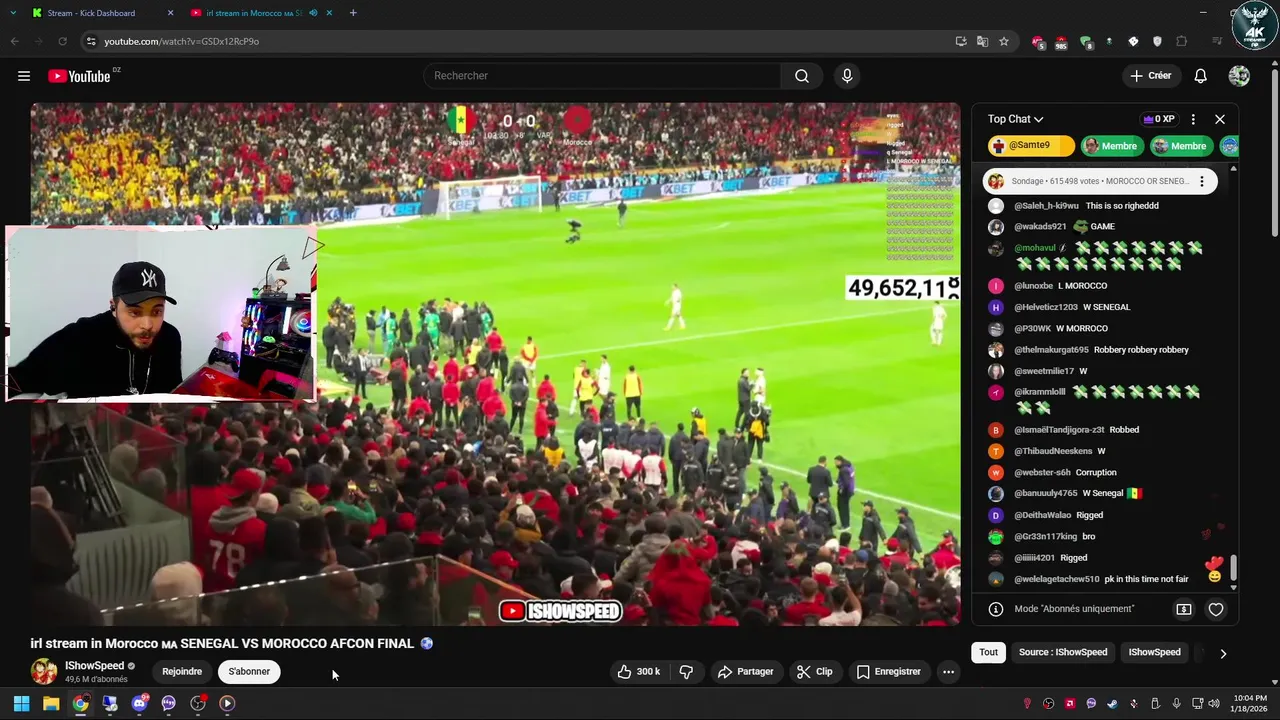Open the Extensions puzzle icon
Image resolution: width=1280 pixels, height=720 pixels.
click(1182, 41)
